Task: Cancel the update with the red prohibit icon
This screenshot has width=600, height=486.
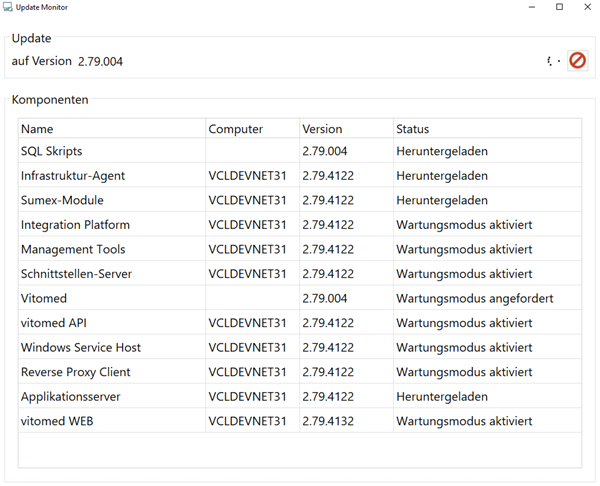Action: [x=577, y=60]
